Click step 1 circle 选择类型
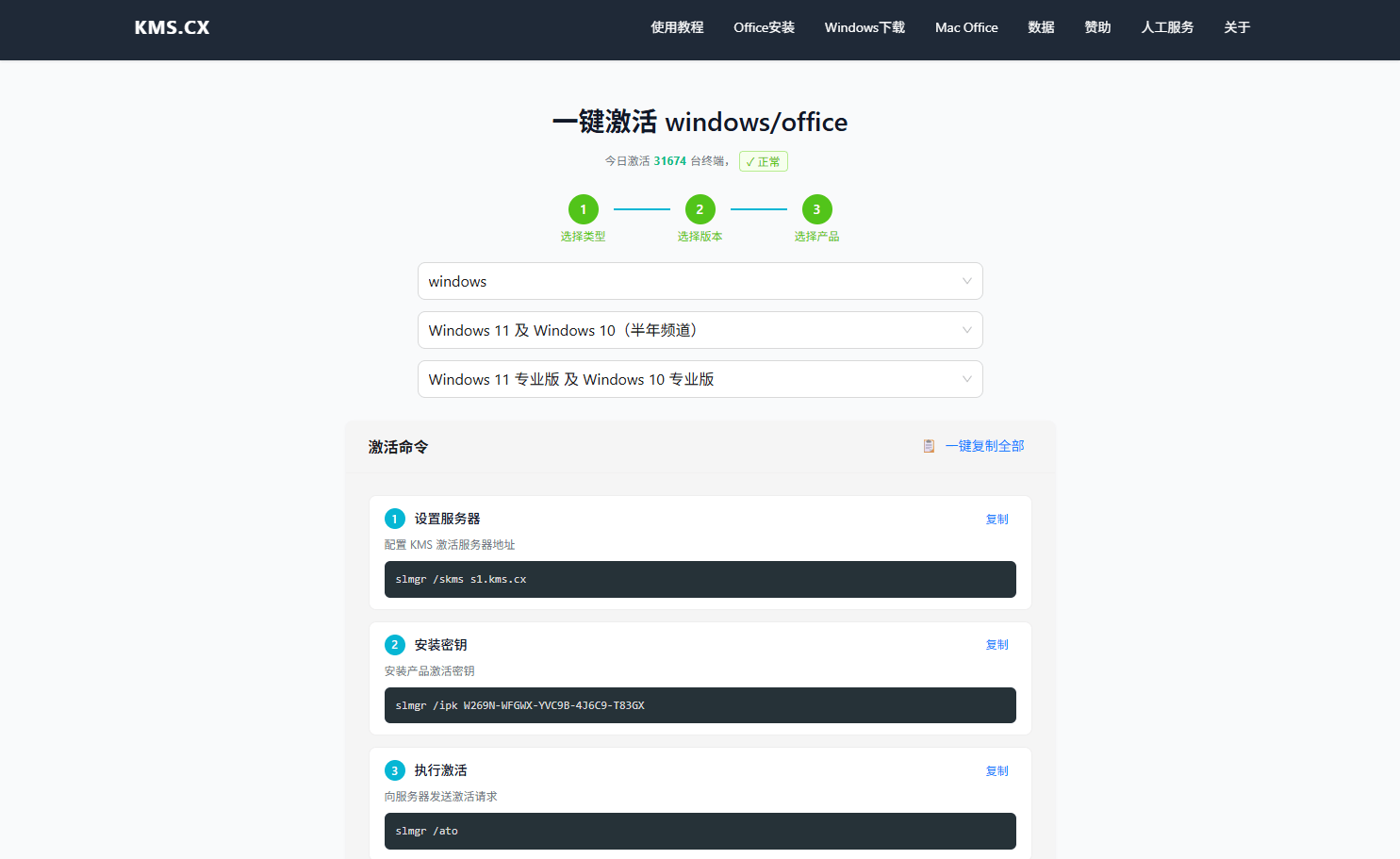 (584, 209)
